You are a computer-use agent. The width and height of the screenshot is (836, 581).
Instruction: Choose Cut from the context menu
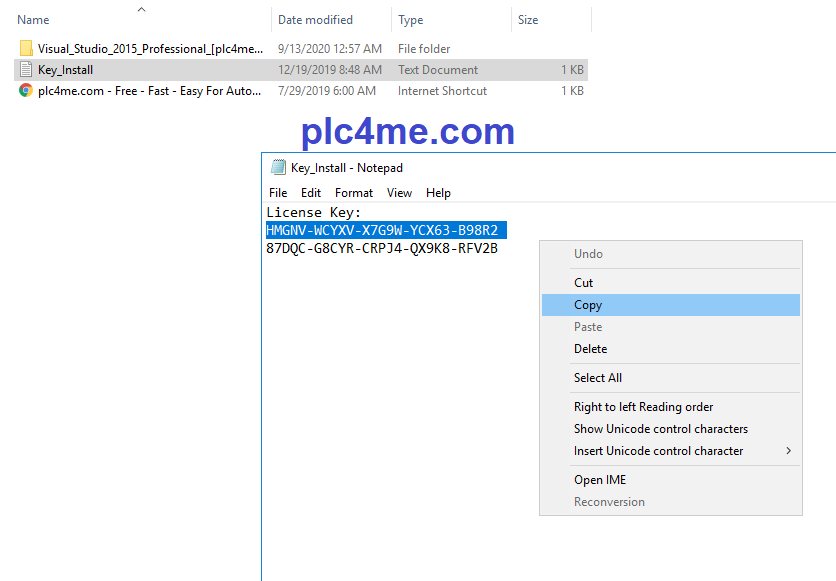tap(584, 283)
